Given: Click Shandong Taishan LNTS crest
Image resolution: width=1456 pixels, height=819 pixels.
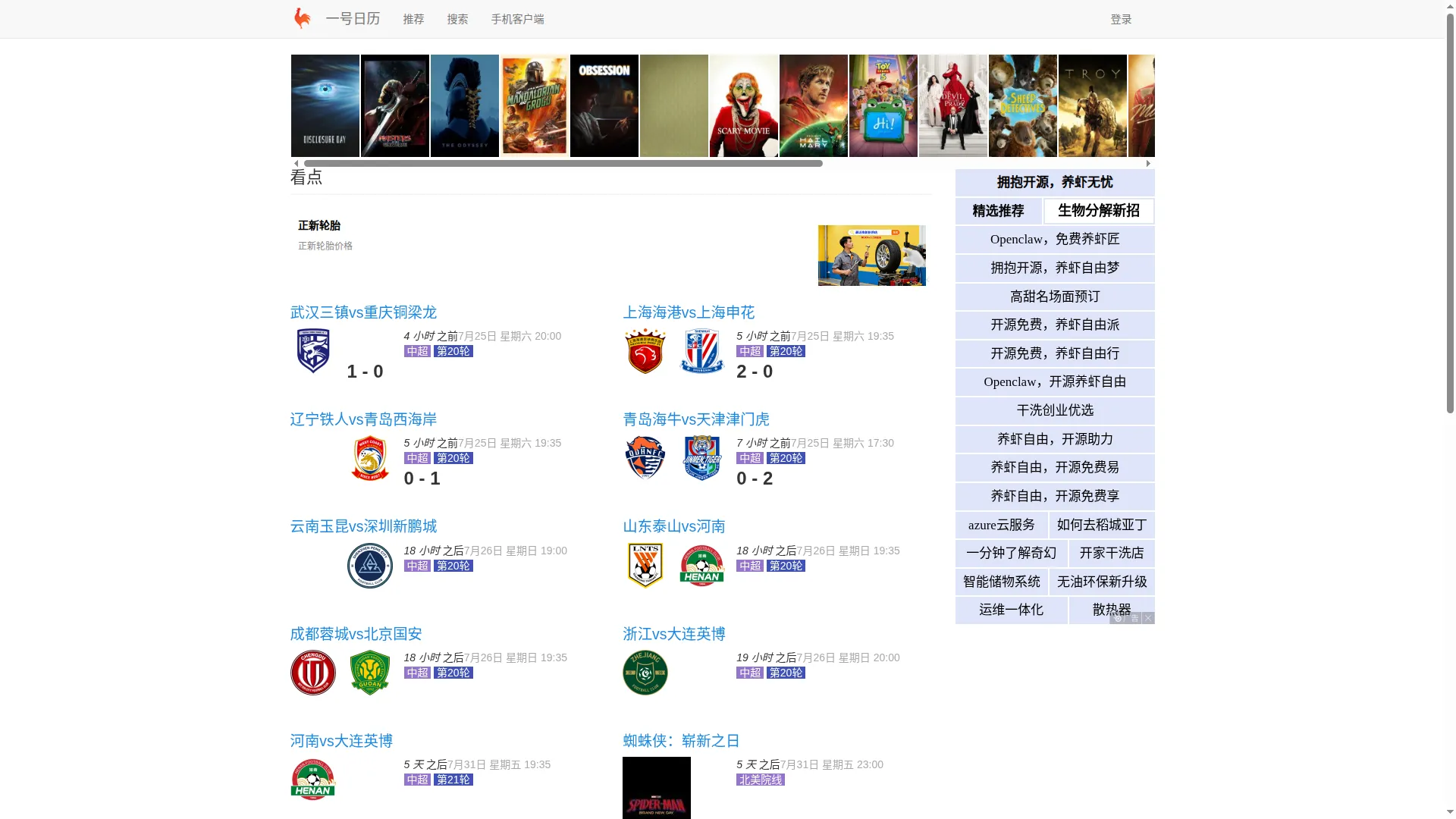Looking at the screenshot, I should [645, 565].
